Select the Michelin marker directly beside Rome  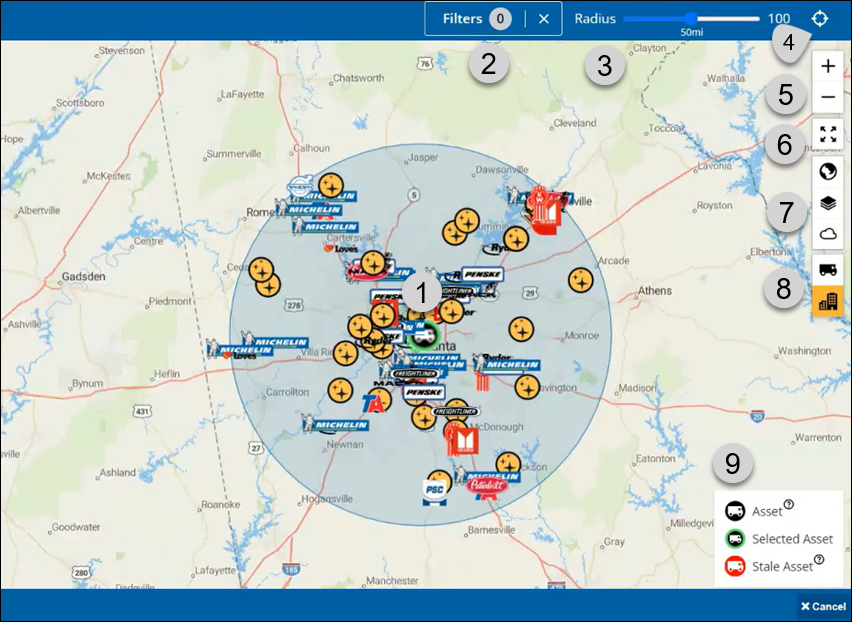[x=309, y=209]
